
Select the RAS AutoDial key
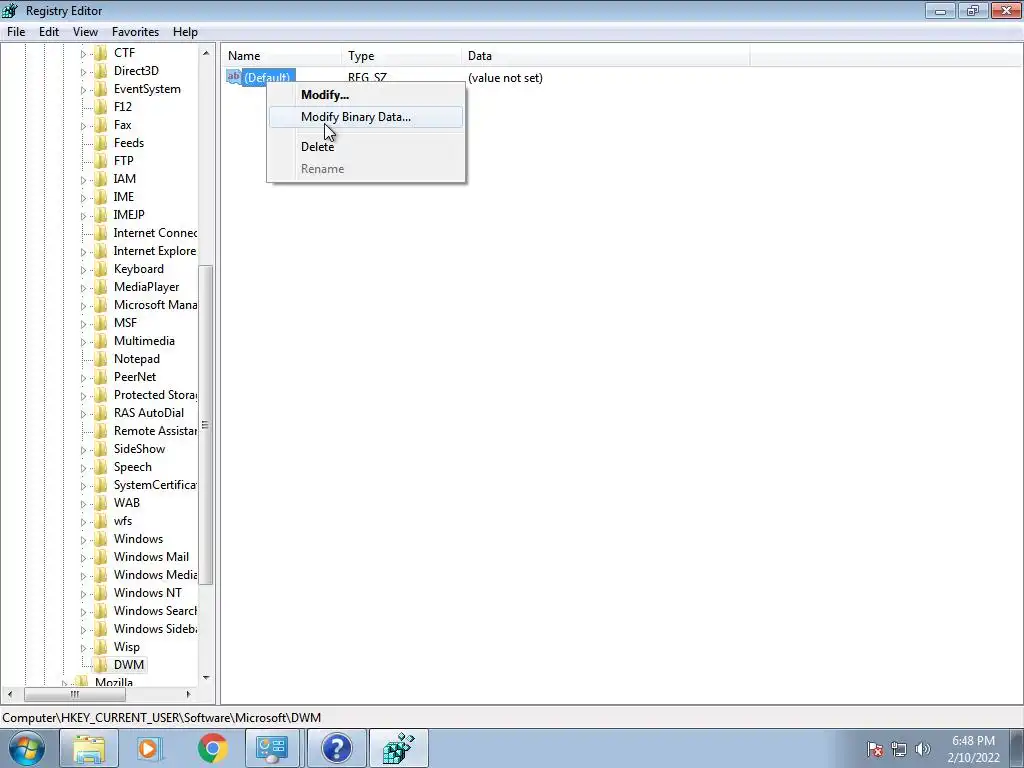point(149,413)
